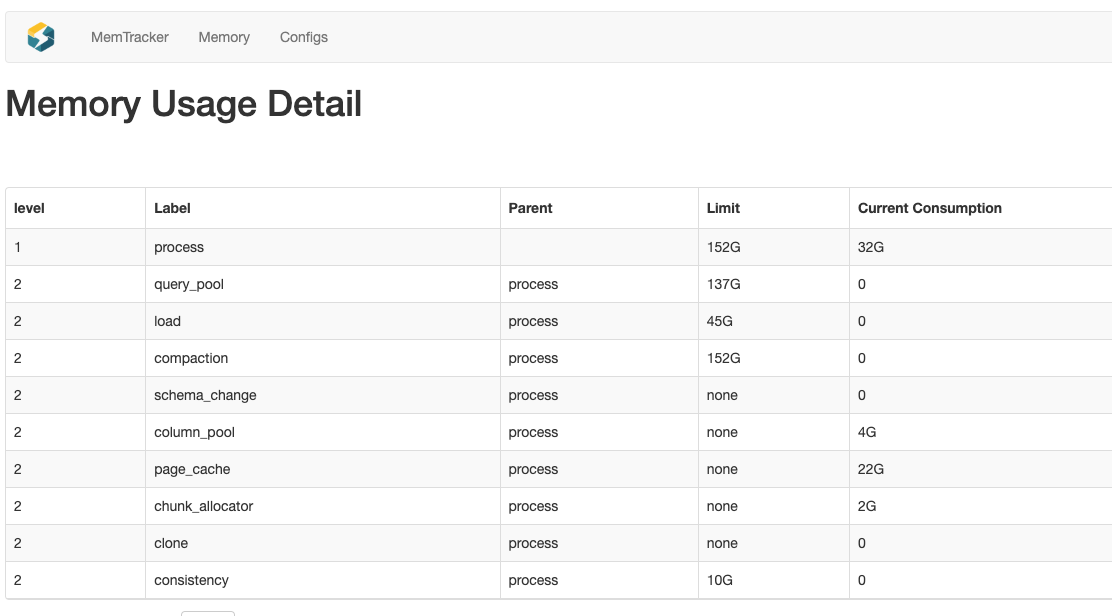The image size is (1112, 616).
Task: Click the Parent column header
Action: 530,208
